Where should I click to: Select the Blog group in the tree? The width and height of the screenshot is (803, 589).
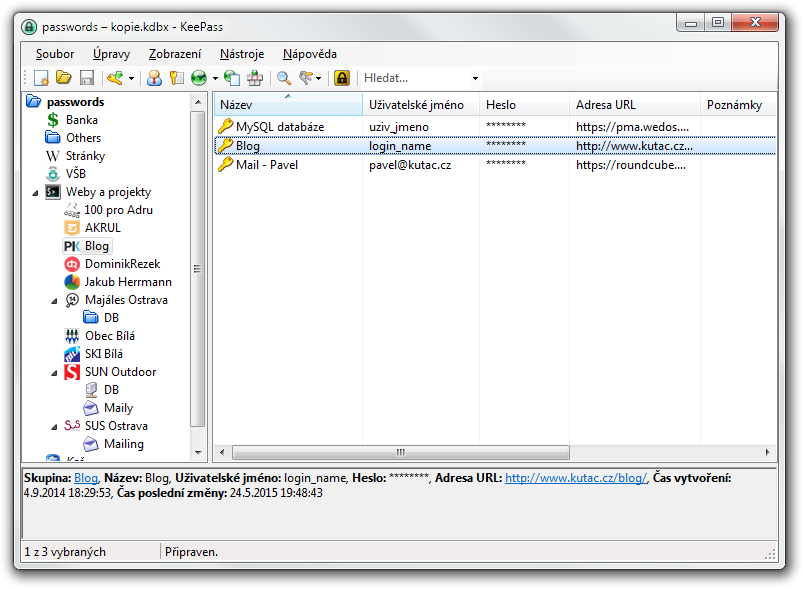[x=96, y=246]
